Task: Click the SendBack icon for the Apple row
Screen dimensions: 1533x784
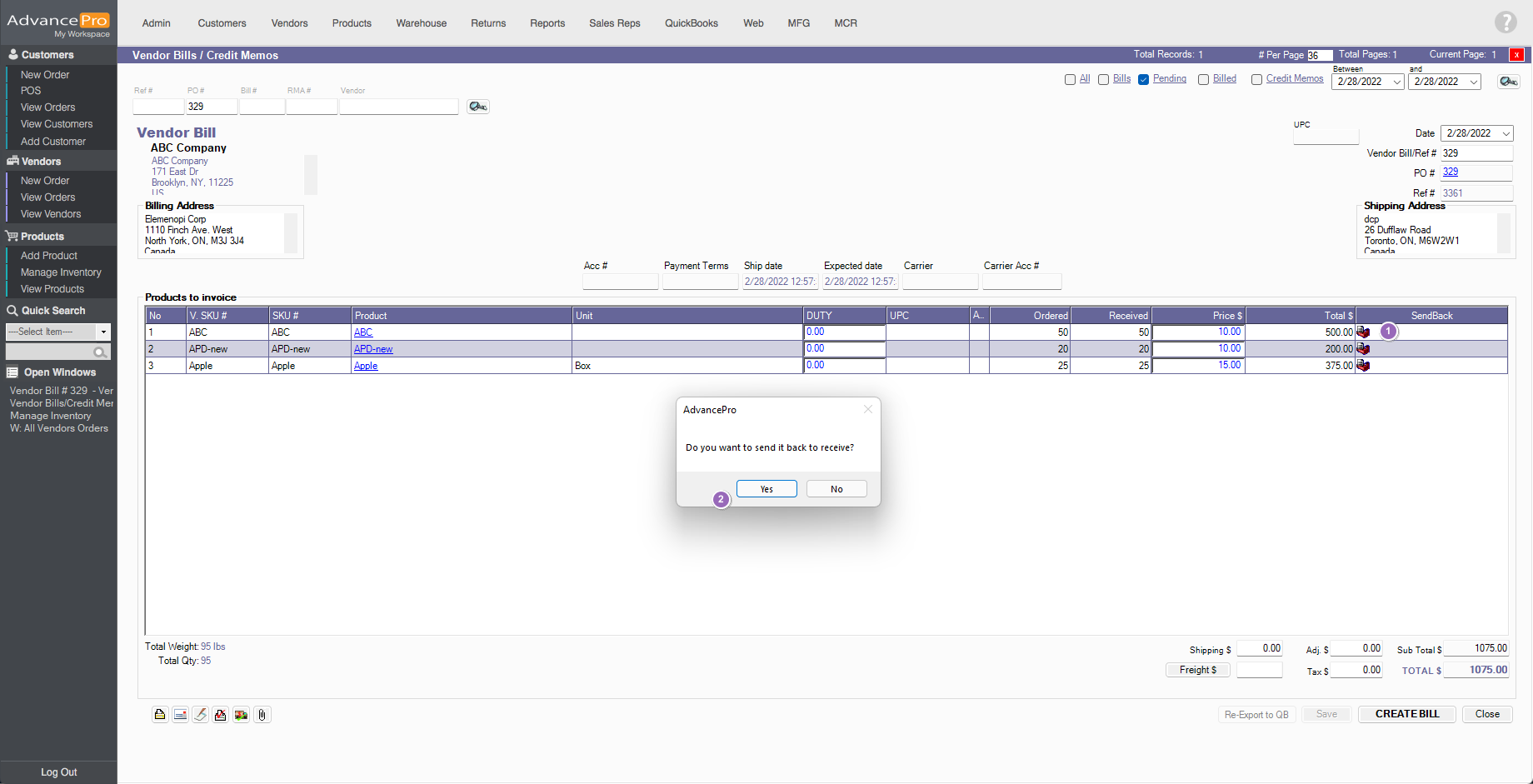Action: (1363, 366)
